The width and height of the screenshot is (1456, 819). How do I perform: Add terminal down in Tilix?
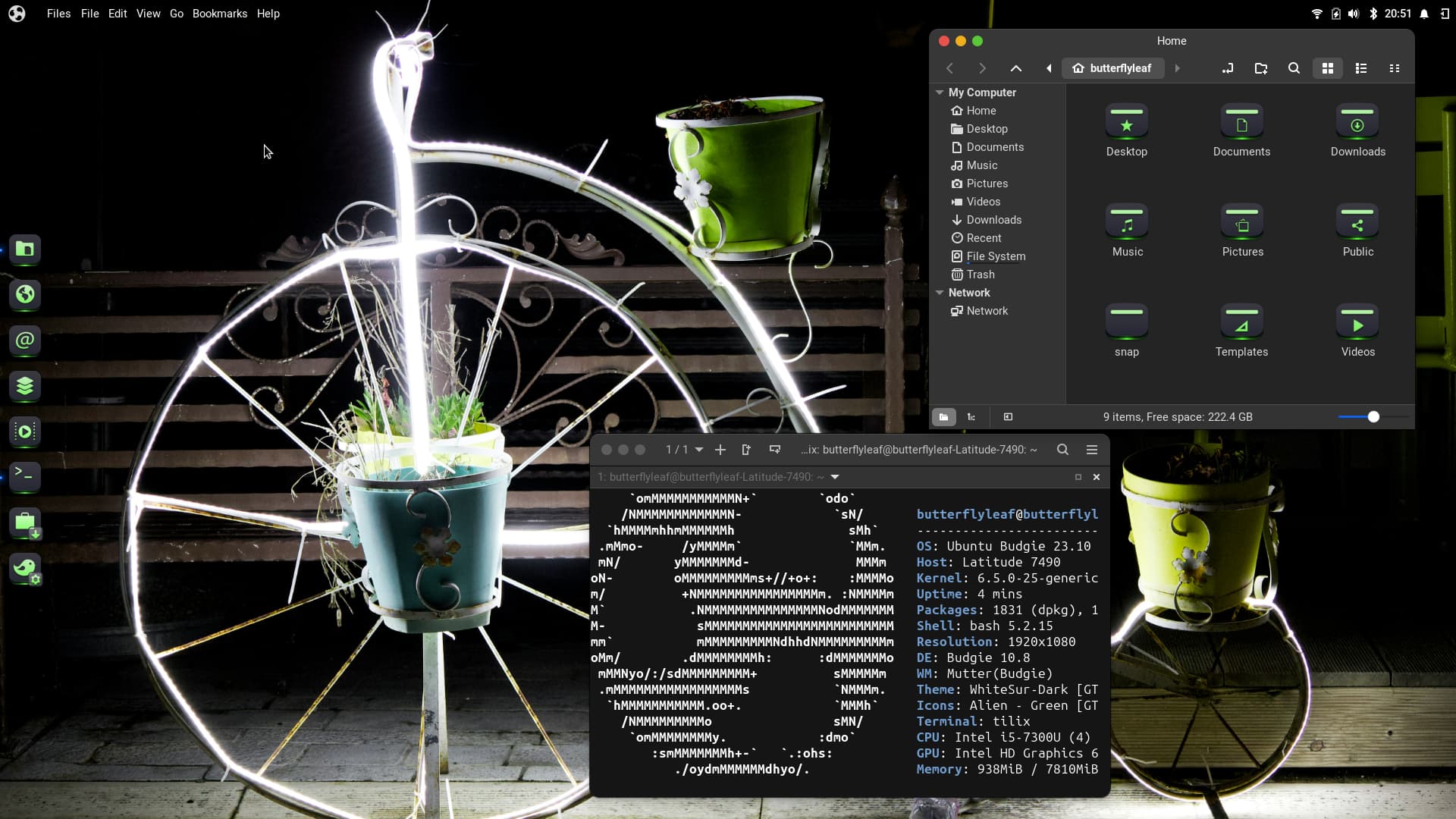pos(775,450)
